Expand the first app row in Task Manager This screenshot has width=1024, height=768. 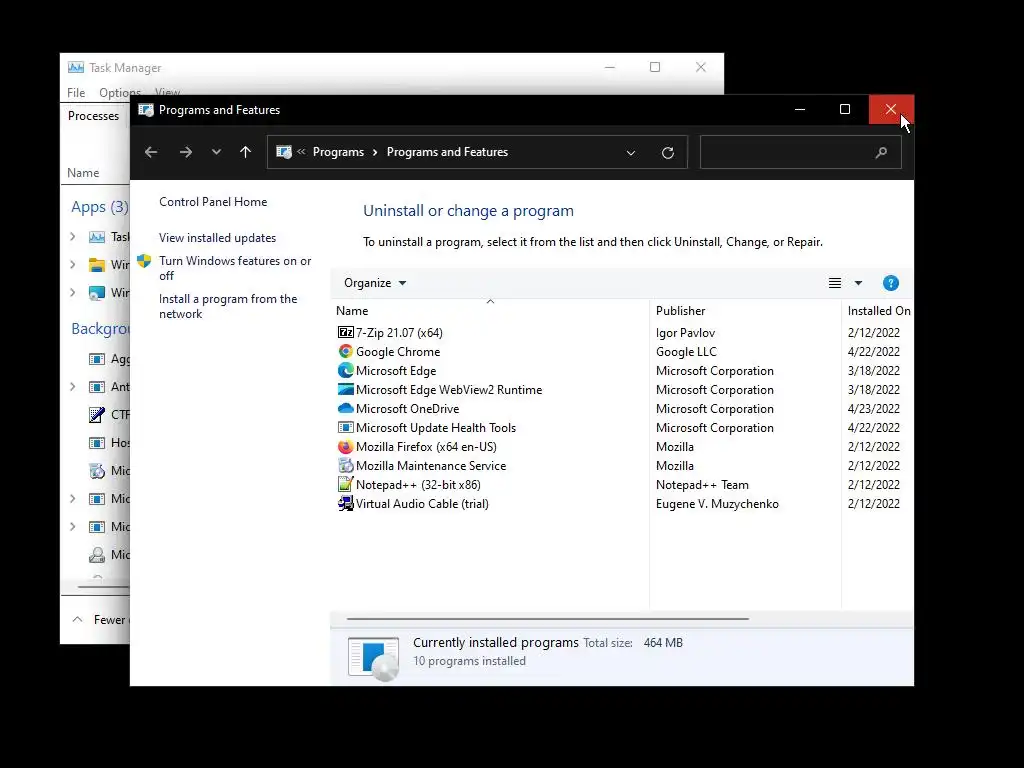72,236
